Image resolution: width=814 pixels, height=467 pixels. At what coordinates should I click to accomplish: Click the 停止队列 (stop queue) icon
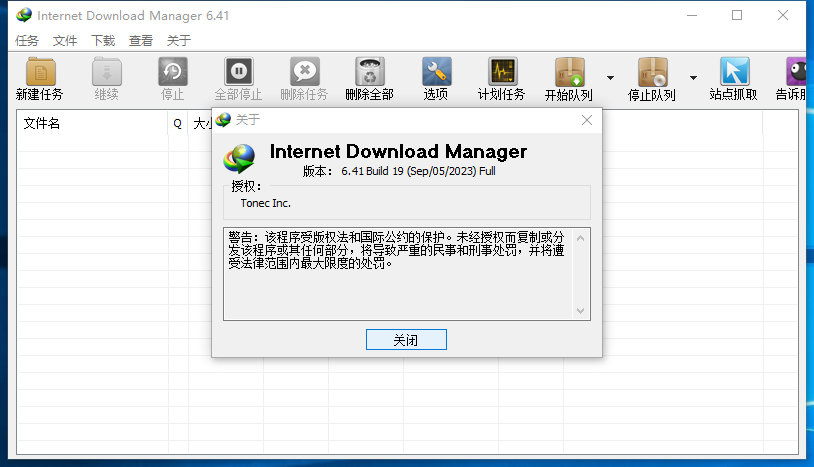coord(653,72)
